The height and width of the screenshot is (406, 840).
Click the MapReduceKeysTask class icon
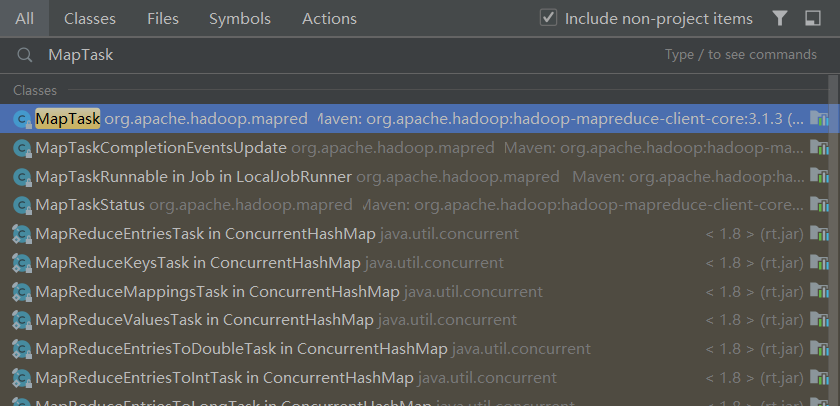tap(21, 263)
